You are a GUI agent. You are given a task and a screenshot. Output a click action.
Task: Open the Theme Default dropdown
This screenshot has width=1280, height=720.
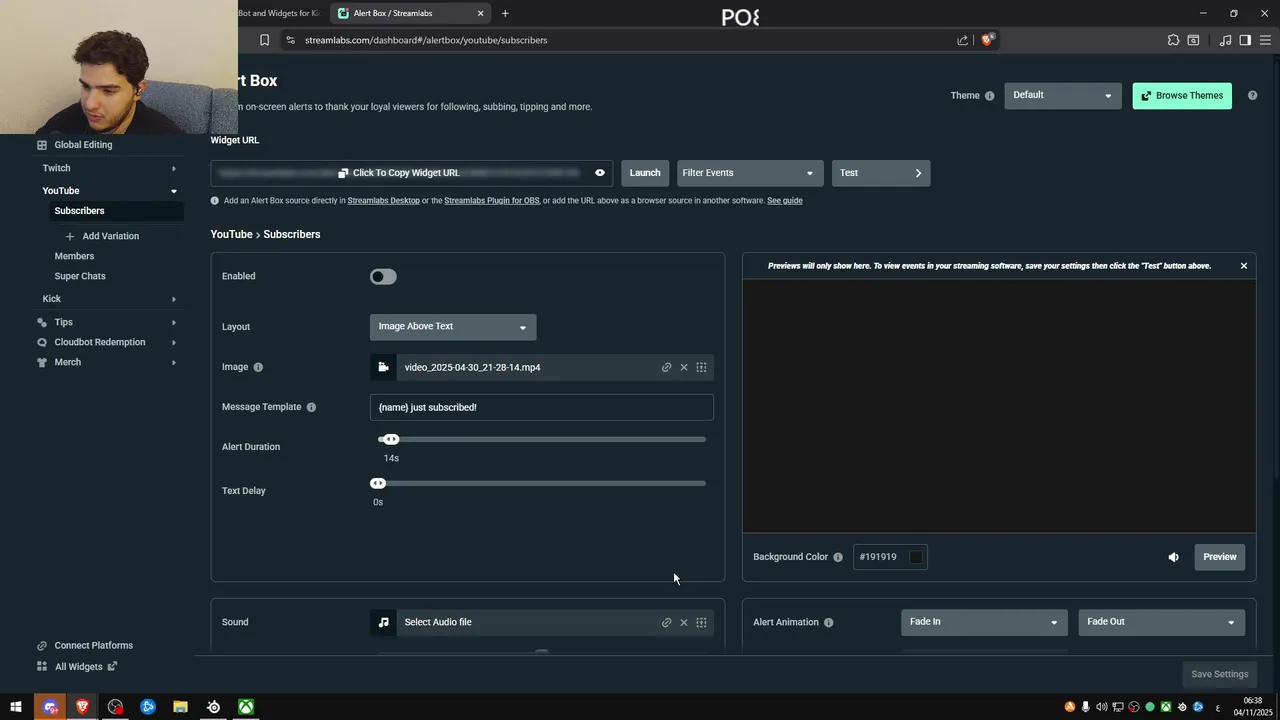[1062, 95]
